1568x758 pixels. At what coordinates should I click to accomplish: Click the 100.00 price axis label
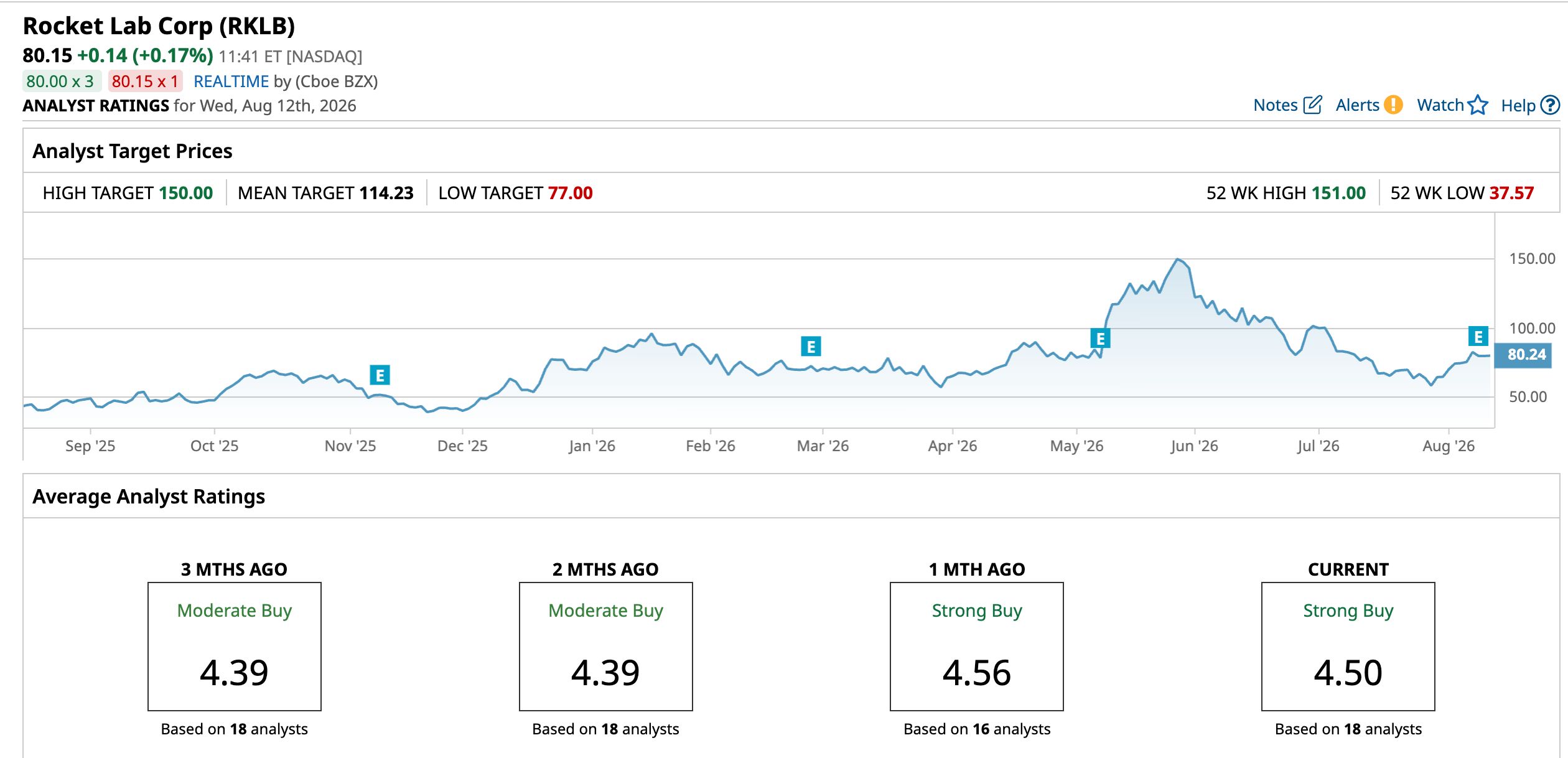point(1532,329)
